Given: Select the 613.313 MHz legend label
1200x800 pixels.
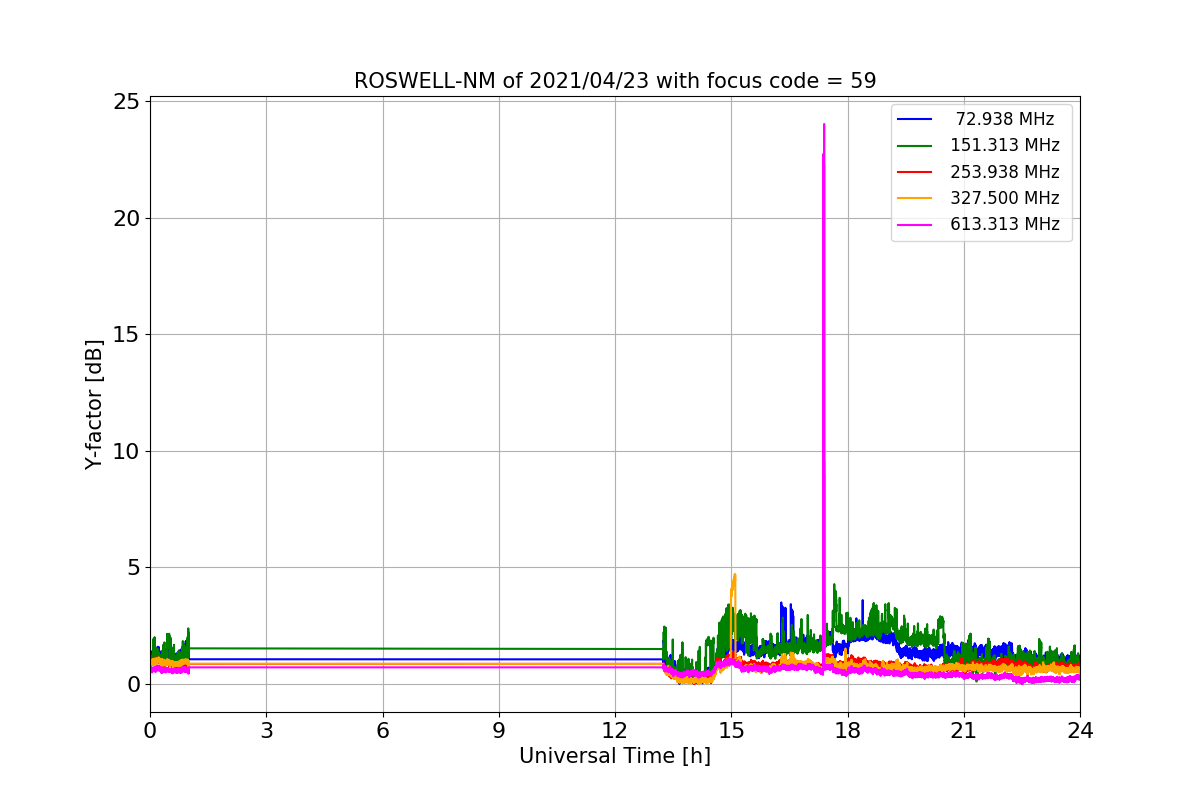Looking at the screenshot, I should (x=1005, y=224).
